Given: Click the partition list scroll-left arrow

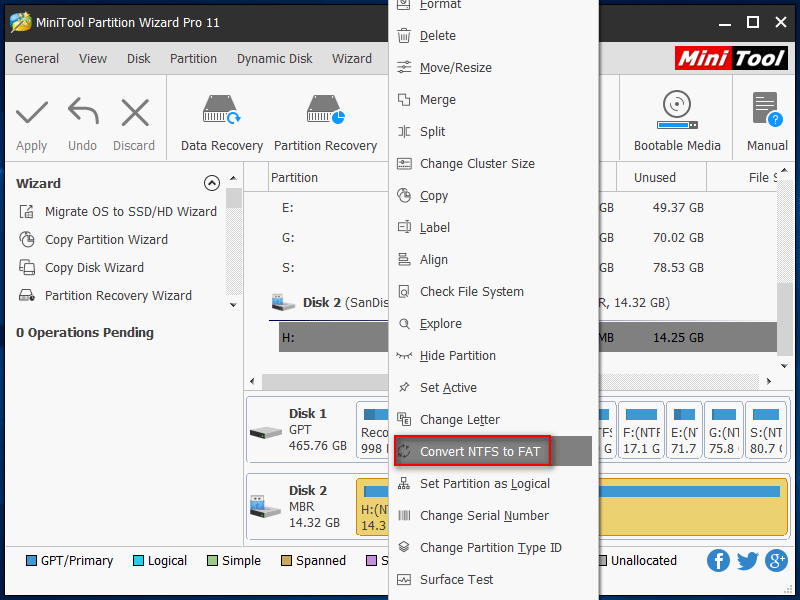Looking at the screenshot, I should (252, 381).
